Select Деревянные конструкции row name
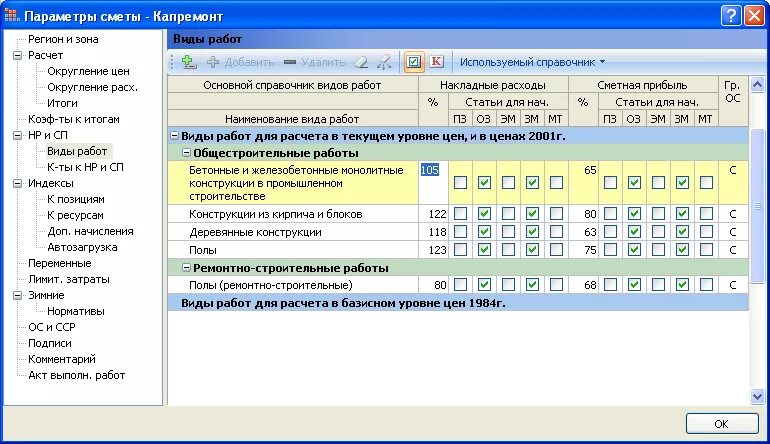The height and width of the screenshot is (444, 770). click(x=255, y=232)
